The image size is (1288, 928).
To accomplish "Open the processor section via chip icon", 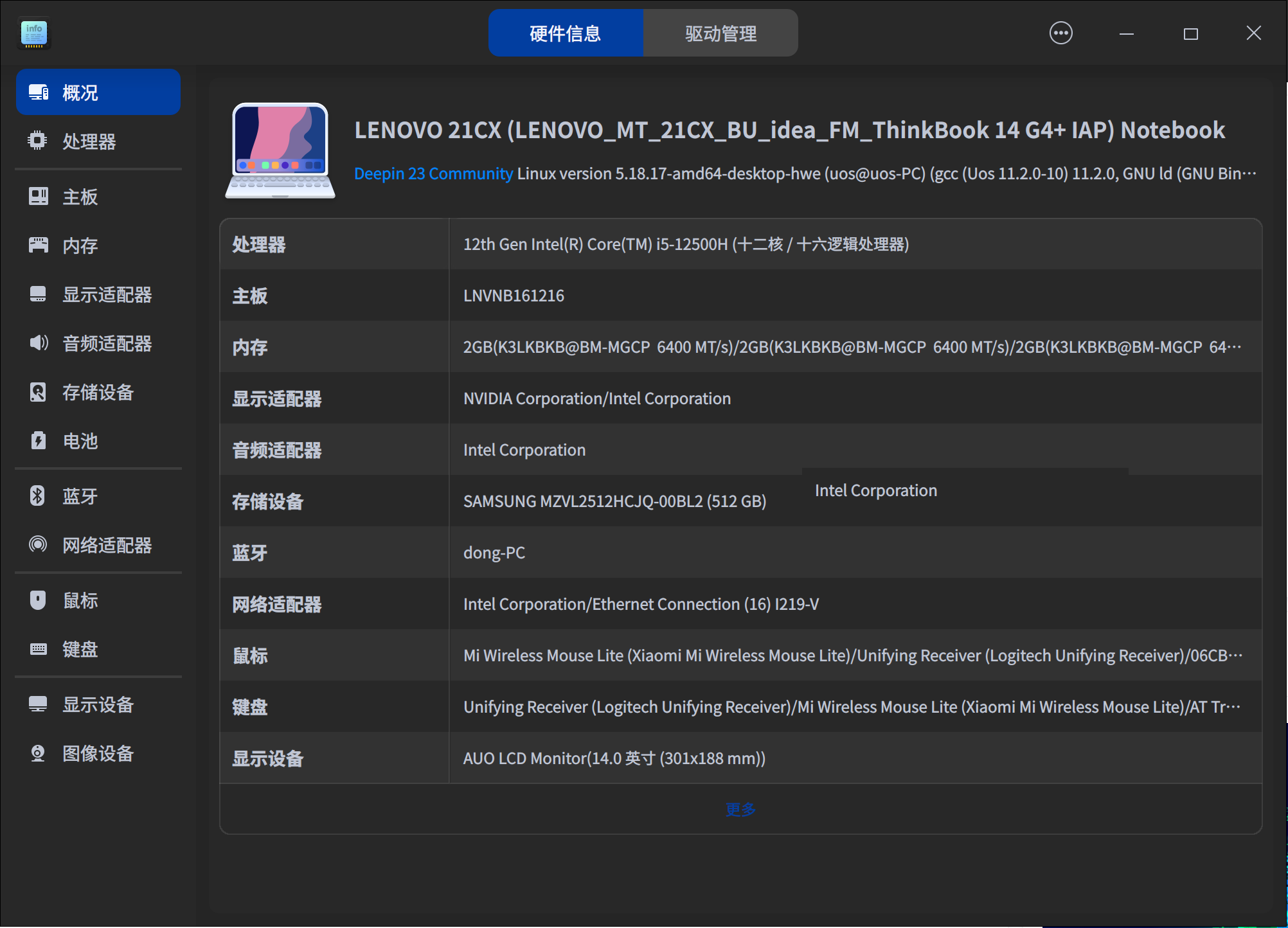I will (38, 141).
